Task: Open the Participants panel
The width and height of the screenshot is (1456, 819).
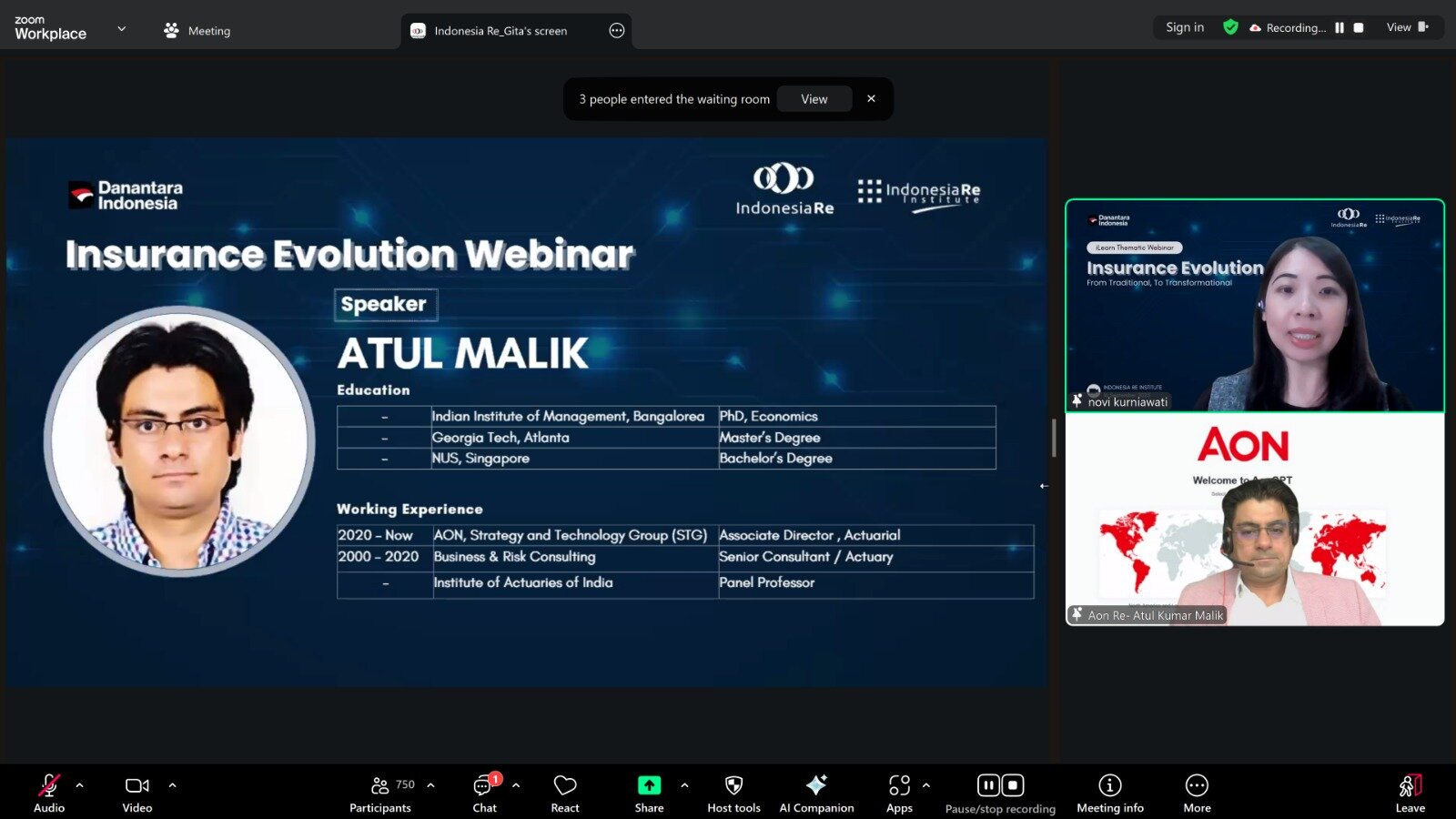Action: (380, 793)
